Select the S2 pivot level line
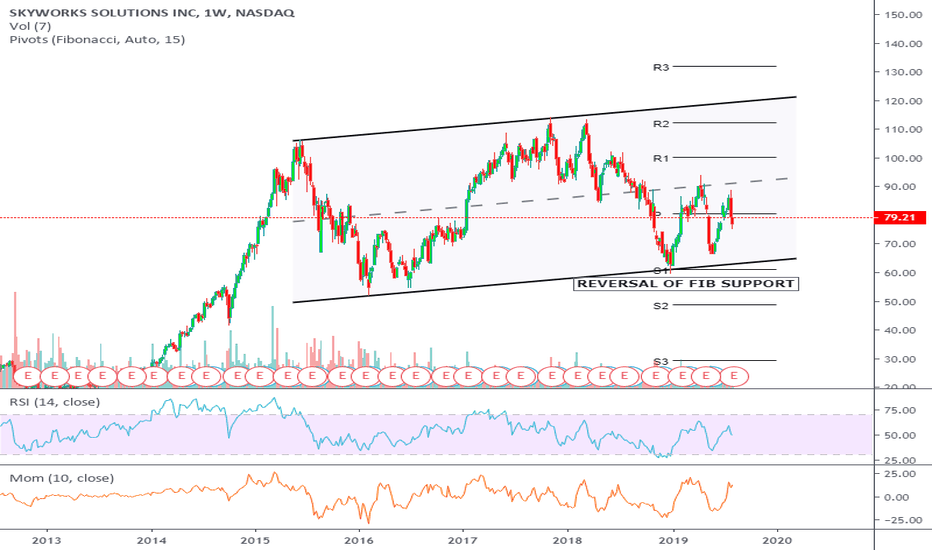 [x=725, y=304]
